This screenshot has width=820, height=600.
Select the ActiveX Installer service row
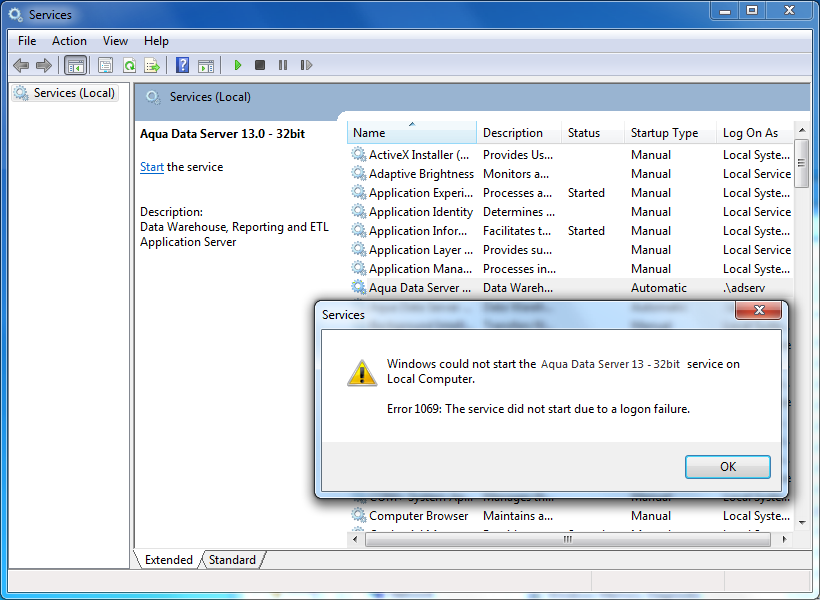click(571, 154)
